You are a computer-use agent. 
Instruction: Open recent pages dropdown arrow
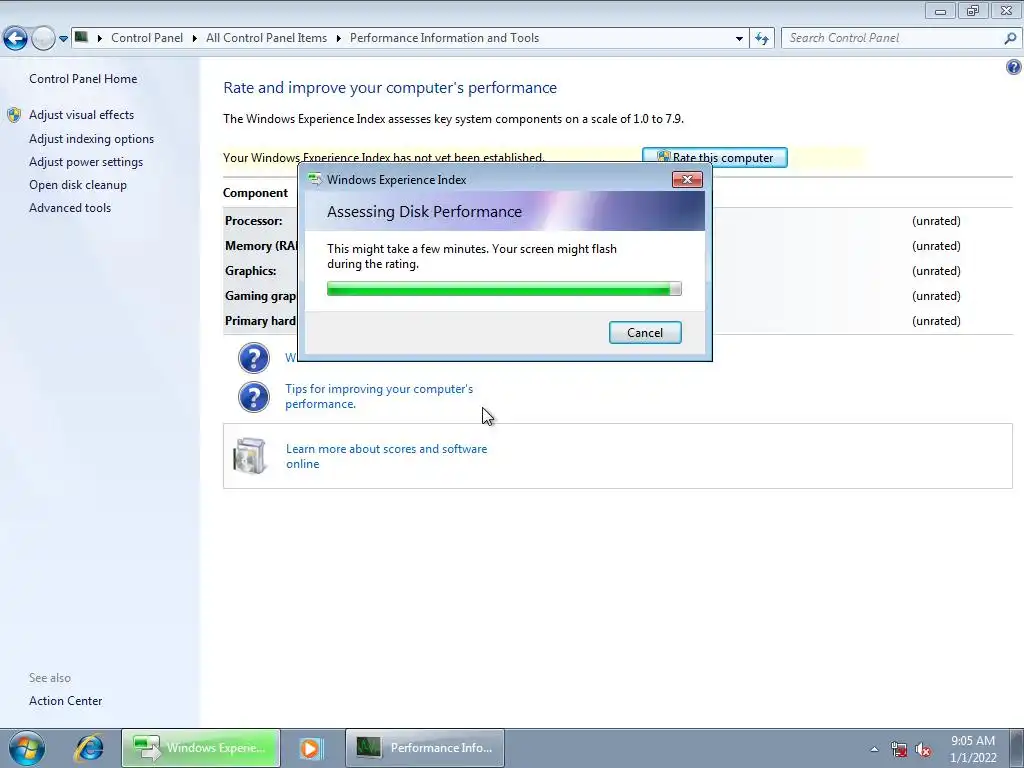(x=63, y=39)
